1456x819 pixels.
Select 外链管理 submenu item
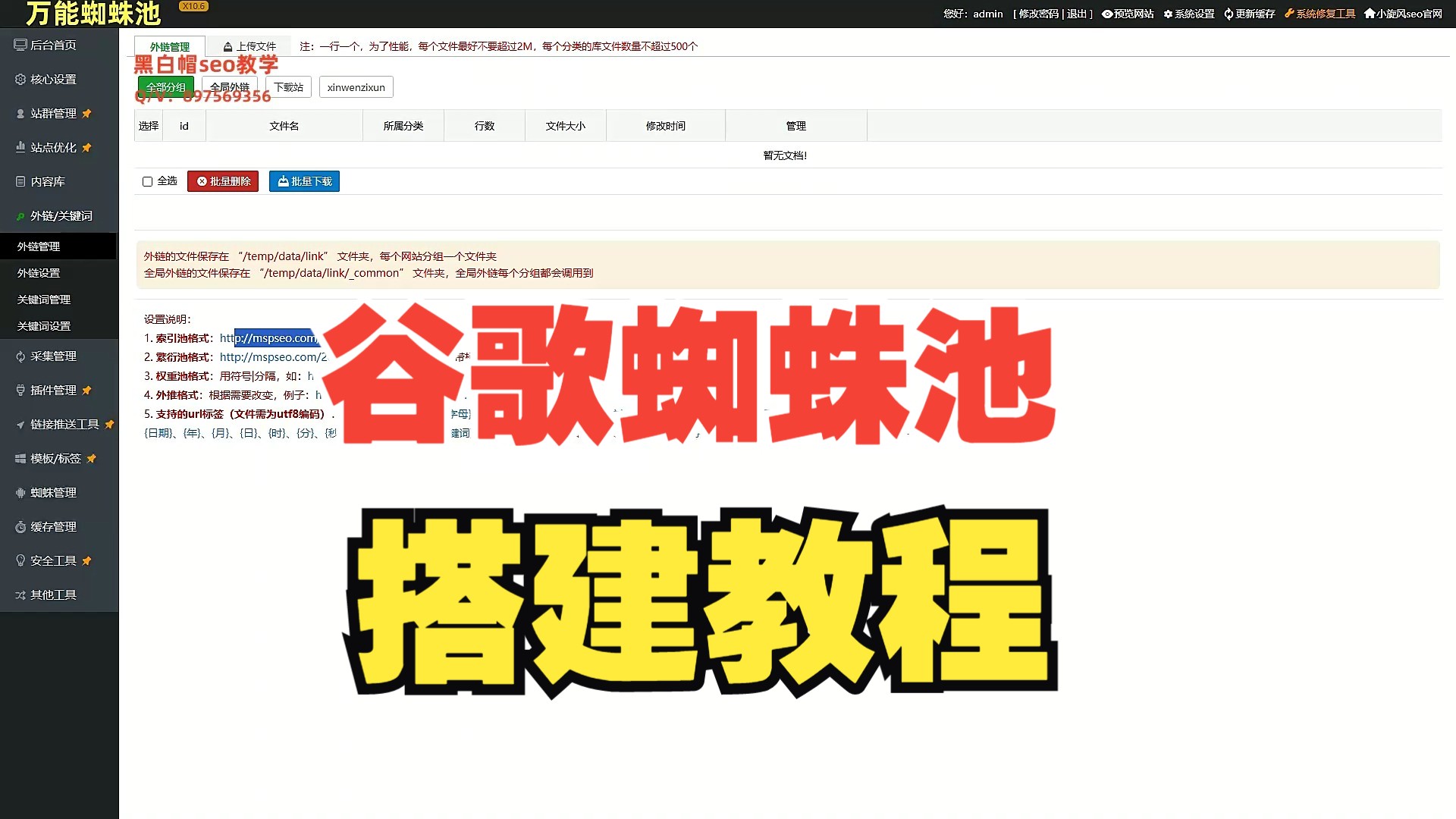click(58, 246)
